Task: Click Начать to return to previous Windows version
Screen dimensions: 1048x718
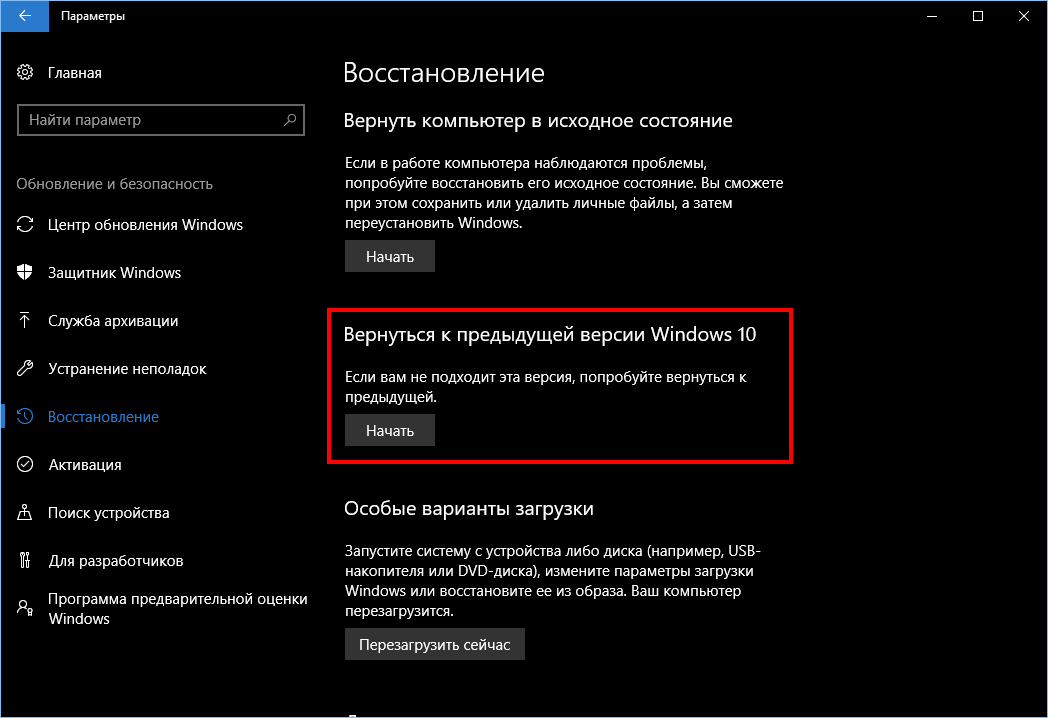Action: click(x=389, y=430)
